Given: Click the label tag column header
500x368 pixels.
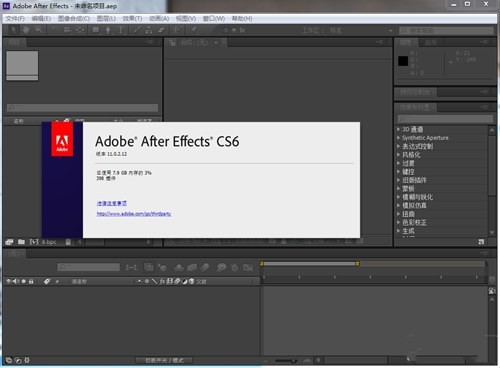Looking at the screenshot, I should click(47, 281).
